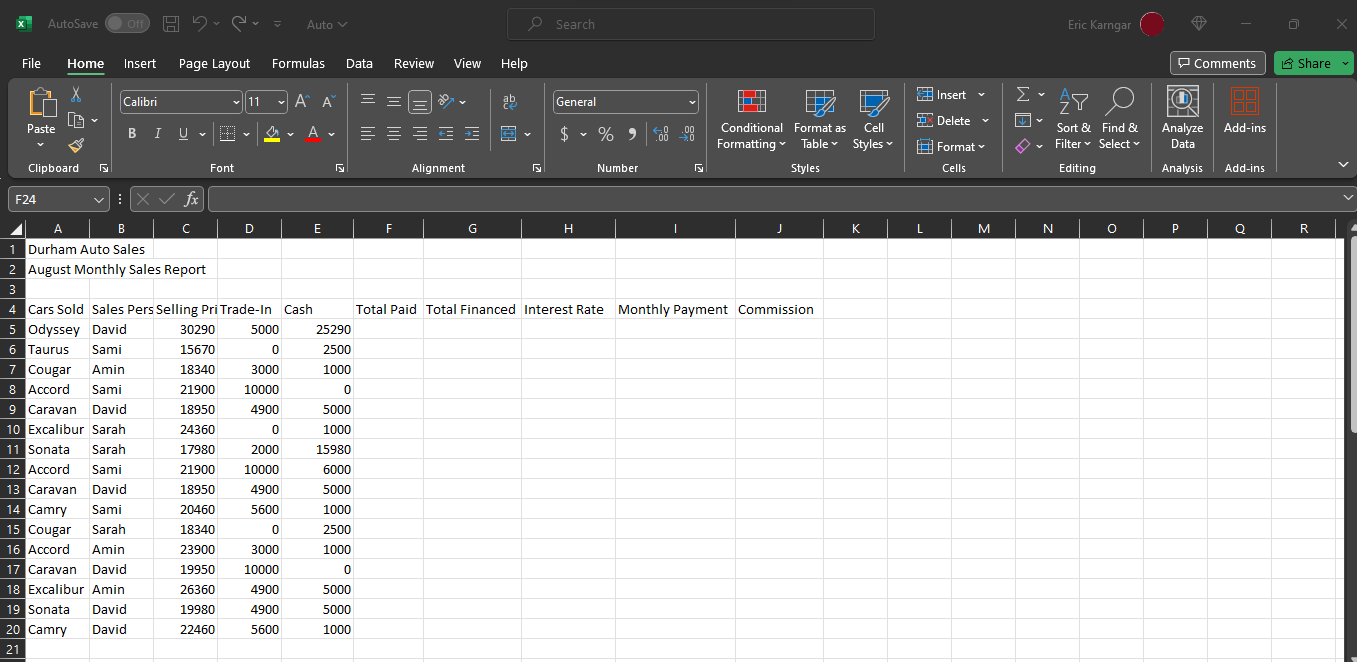The image size is (1357, 662).
Task: Click Wrap Text in the Alignment group
Action: tap(510, 101)
